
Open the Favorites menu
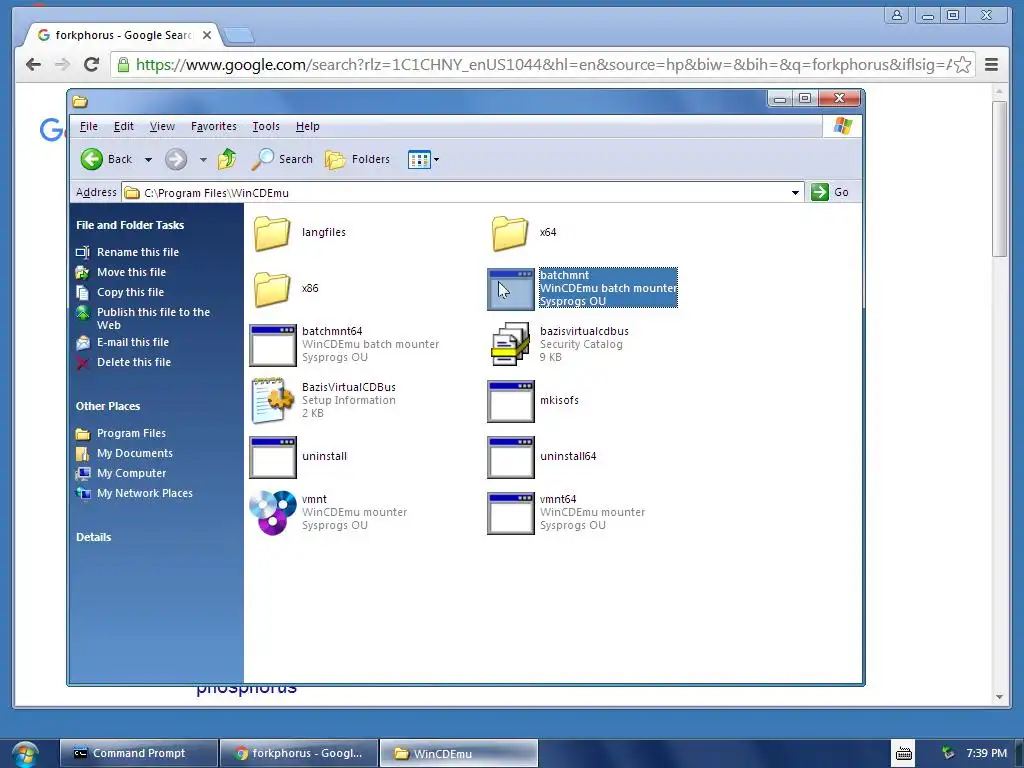214,127
